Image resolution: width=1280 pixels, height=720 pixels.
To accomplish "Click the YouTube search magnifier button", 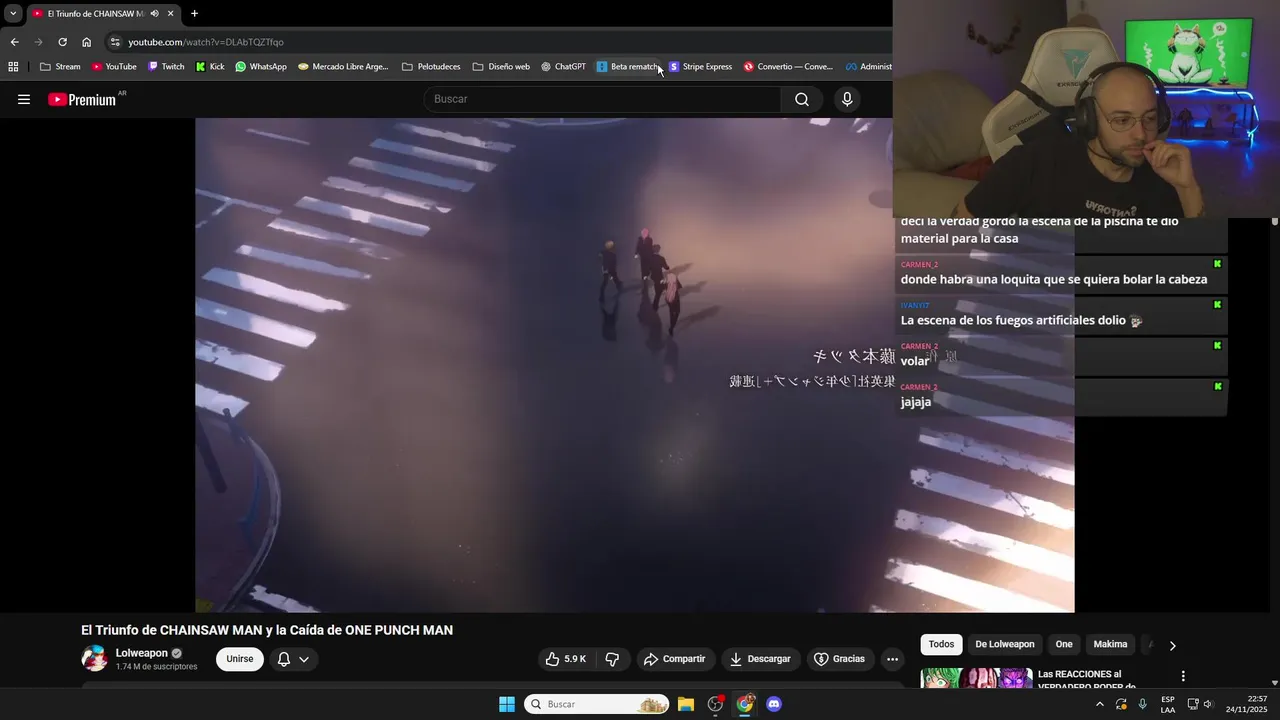I will 802,99.
